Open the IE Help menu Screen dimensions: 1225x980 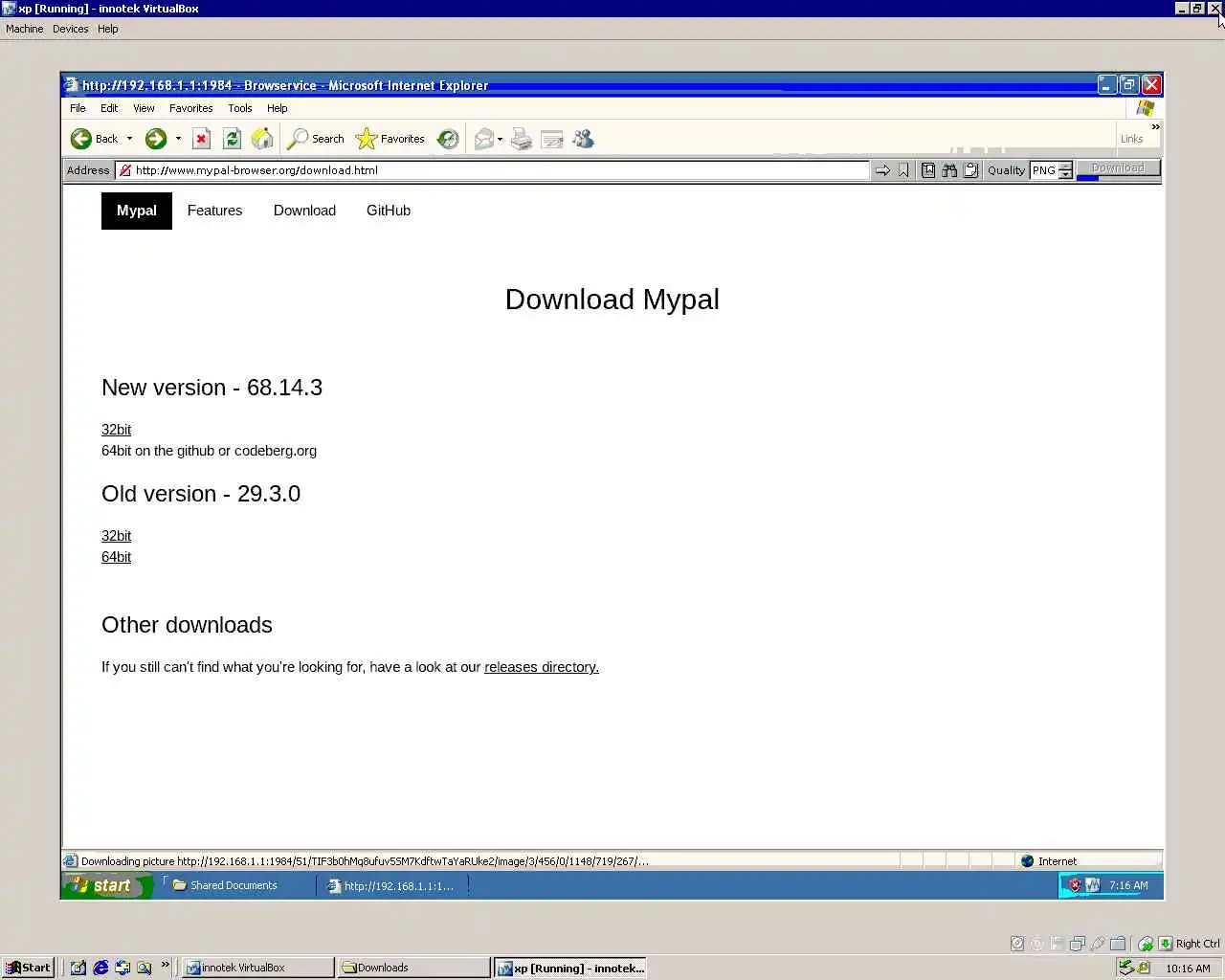[278, 108]
